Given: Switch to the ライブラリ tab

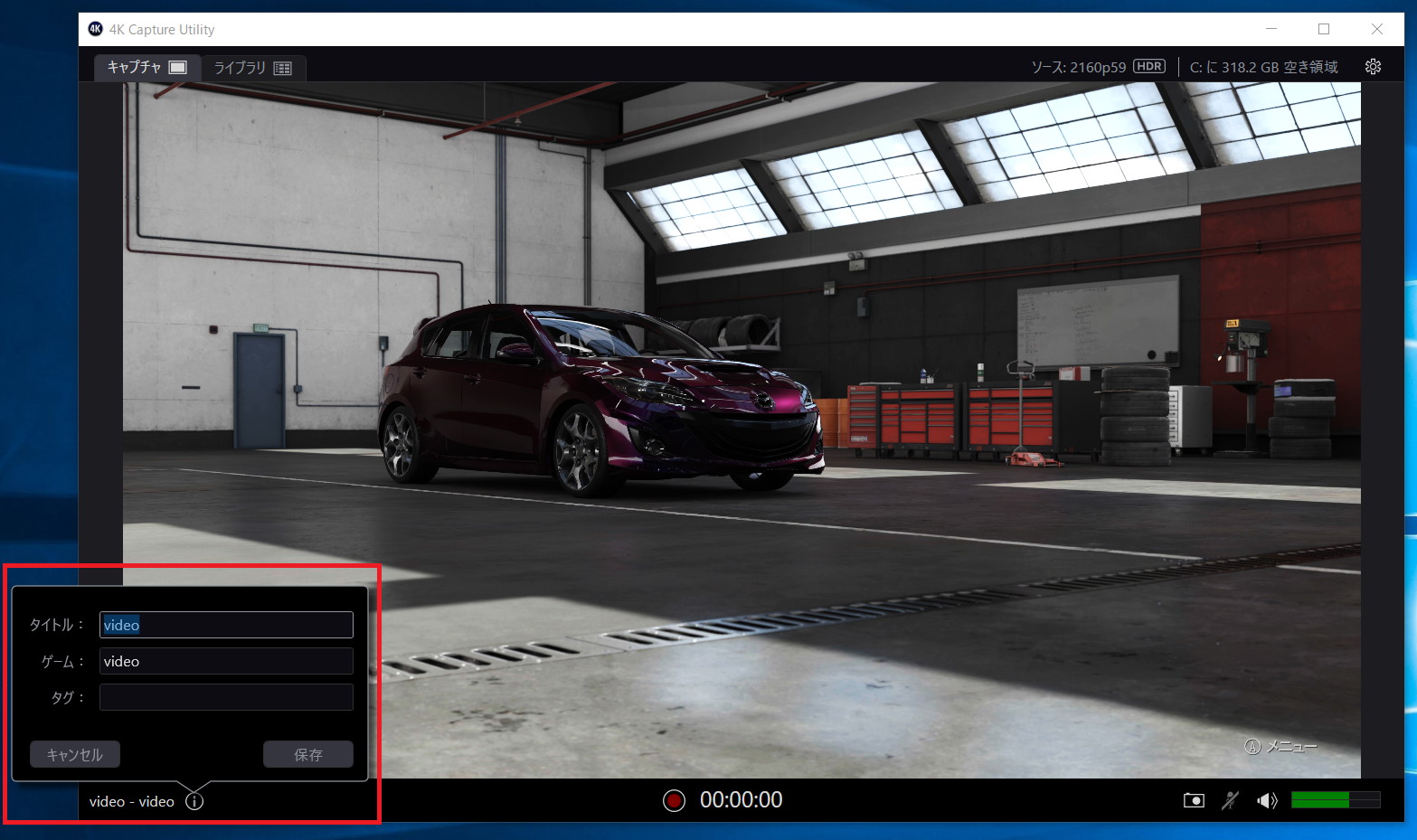Looking at the screenshot, I should pyautogui.click(x=253, y=68).
